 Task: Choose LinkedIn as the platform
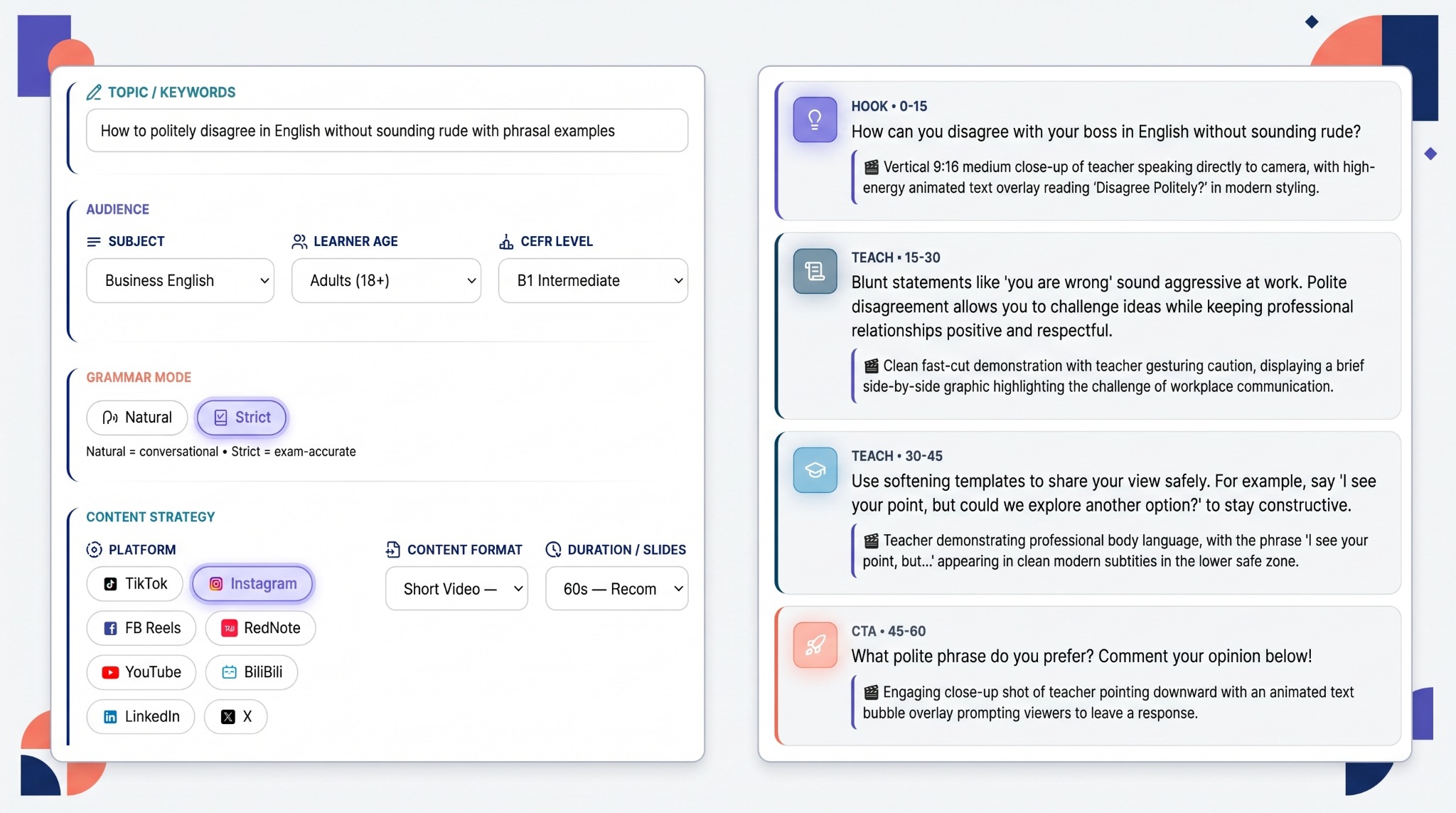pos(140,717)
